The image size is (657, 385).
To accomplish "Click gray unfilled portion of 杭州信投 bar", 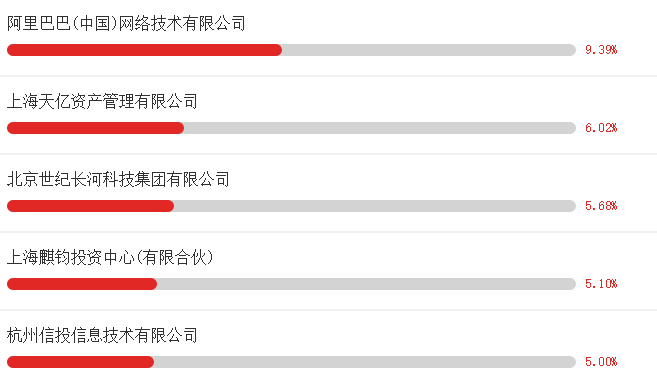I will (x=365, y=362).
